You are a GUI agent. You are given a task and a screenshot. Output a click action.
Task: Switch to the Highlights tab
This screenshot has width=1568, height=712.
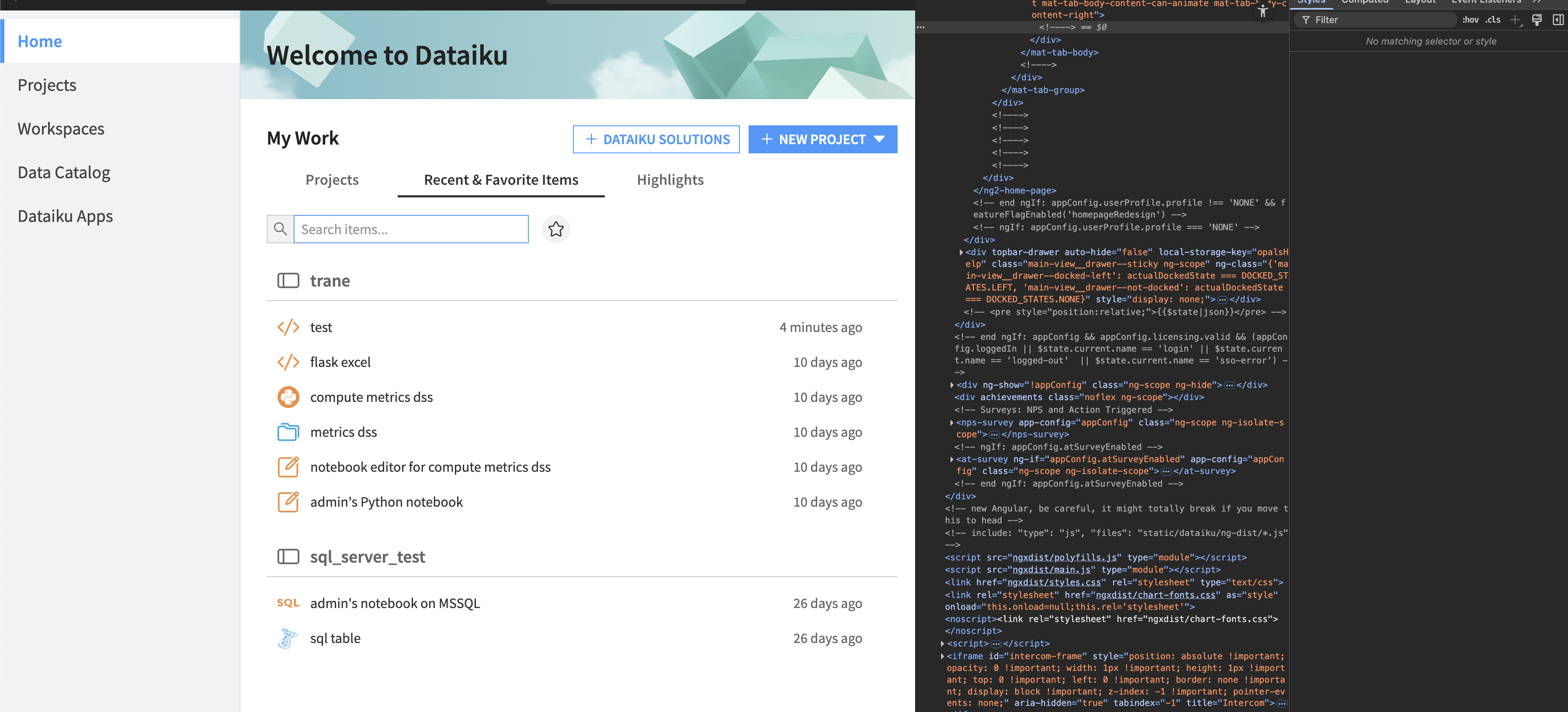pyautogui.click(x=670, y=180)
